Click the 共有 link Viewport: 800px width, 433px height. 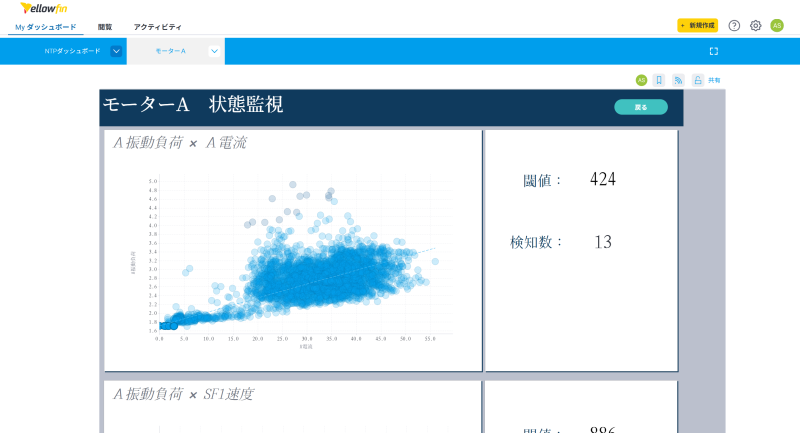click(714, 80)
